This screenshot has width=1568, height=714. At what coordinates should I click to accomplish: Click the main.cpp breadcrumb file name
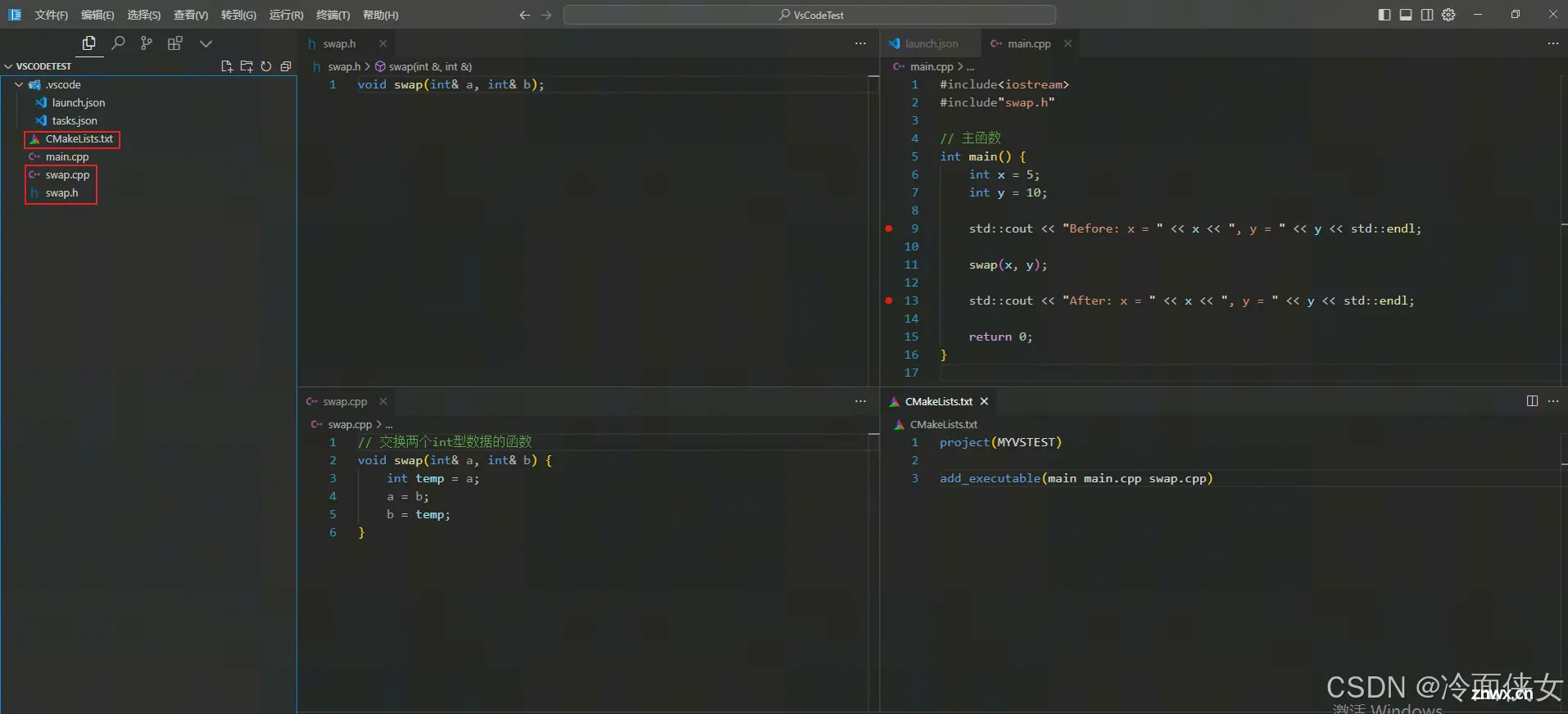point(931,66)
